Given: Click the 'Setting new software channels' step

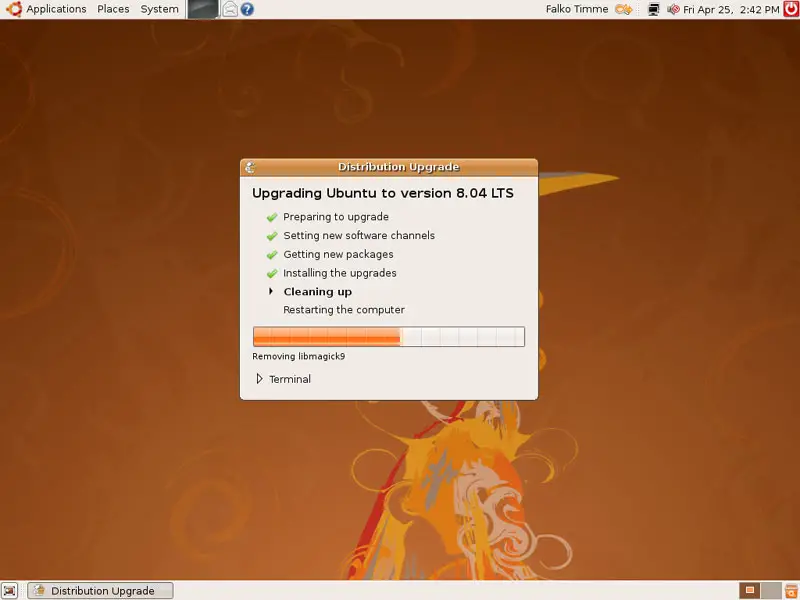Looking at the screenshot, I should tap(359, 235).
